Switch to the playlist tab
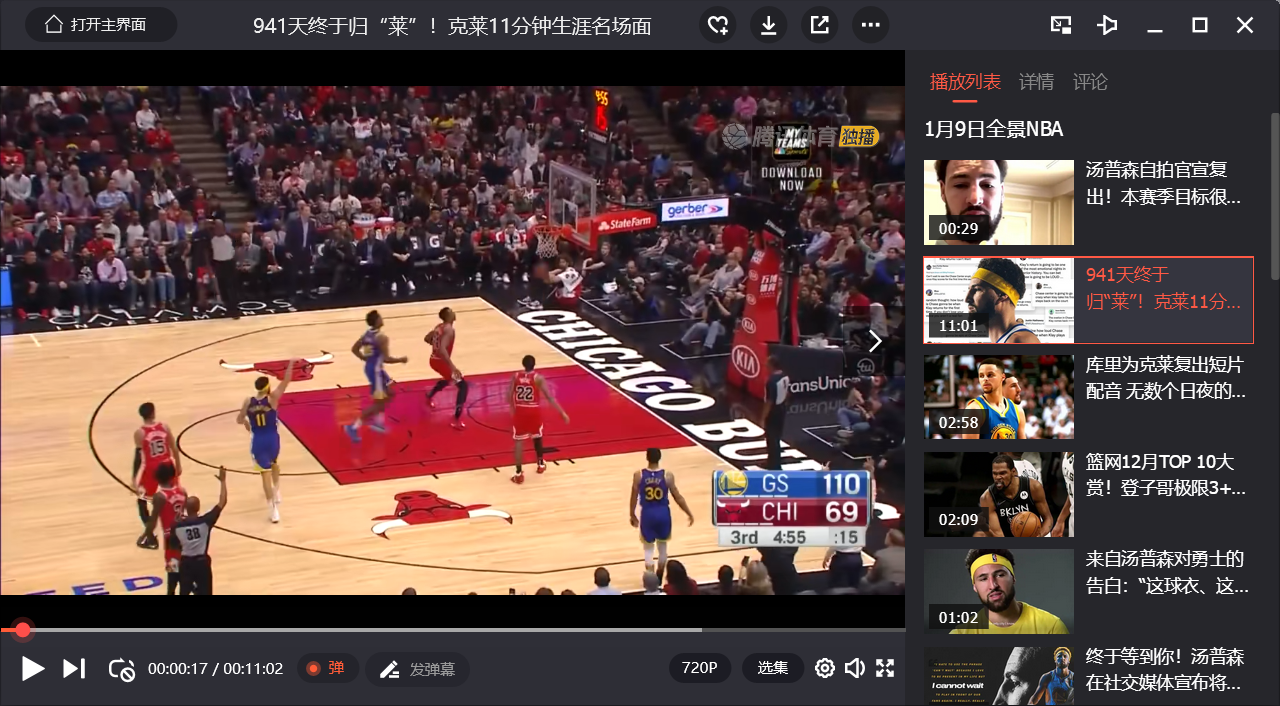This screenshot has width=1280, height=706. (965, 82)
